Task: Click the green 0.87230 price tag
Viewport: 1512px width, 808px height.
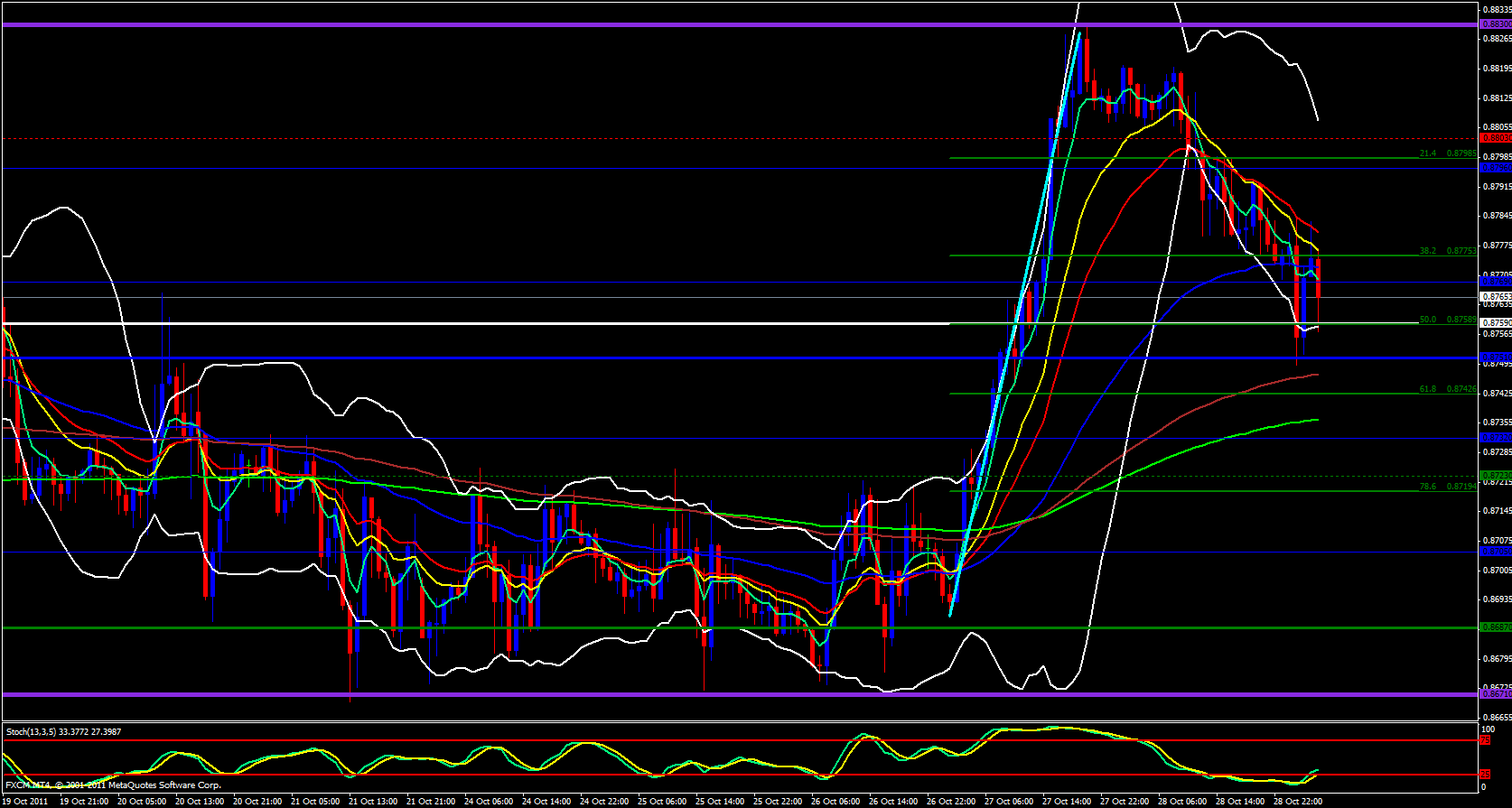Action: 1495,475
